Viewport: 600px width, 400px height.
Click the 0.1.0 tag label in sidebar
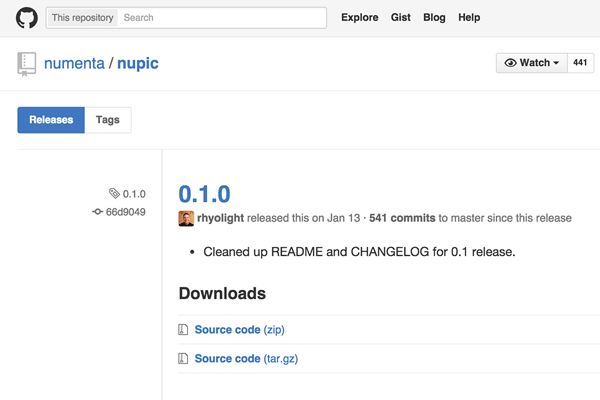pos(134,194)
